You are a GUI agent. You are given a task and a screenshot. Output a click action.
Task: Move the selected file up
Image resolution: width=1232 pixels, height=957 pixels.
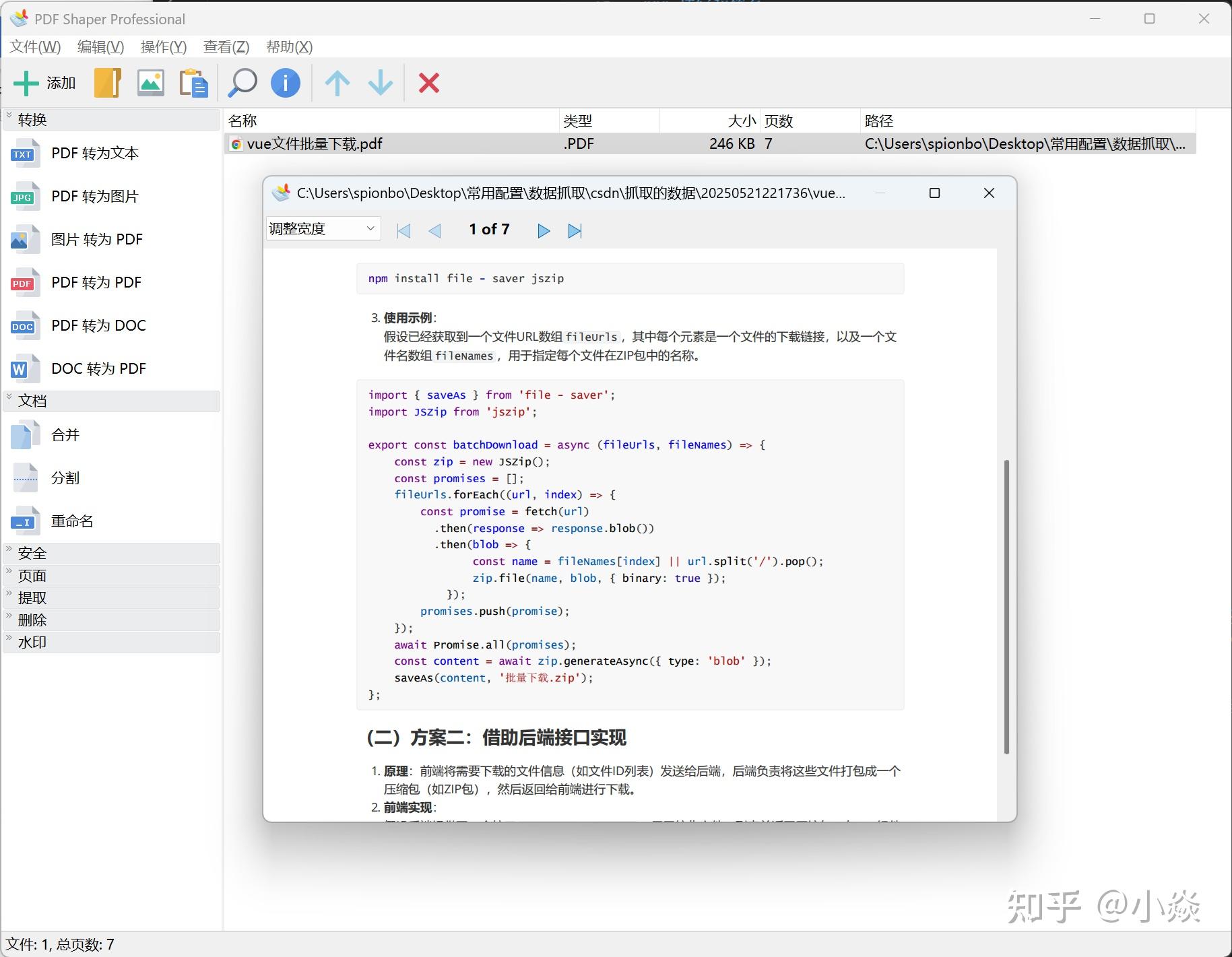(x=337, y=83)
